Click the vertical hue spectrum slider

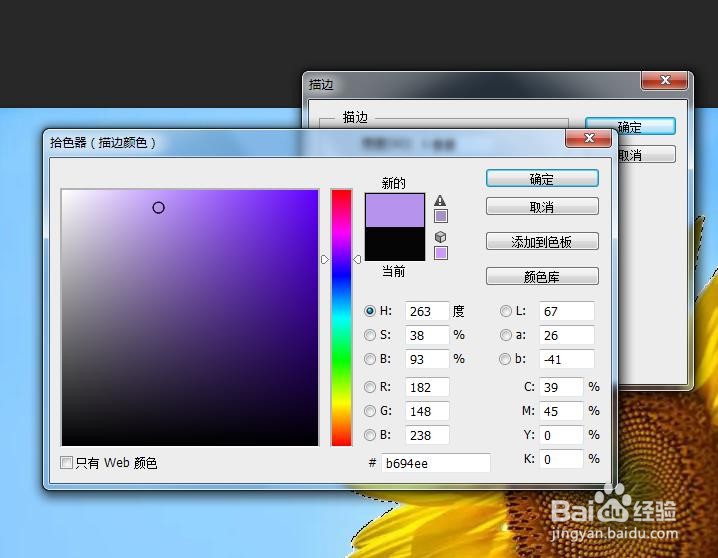(x=341, y=317)
